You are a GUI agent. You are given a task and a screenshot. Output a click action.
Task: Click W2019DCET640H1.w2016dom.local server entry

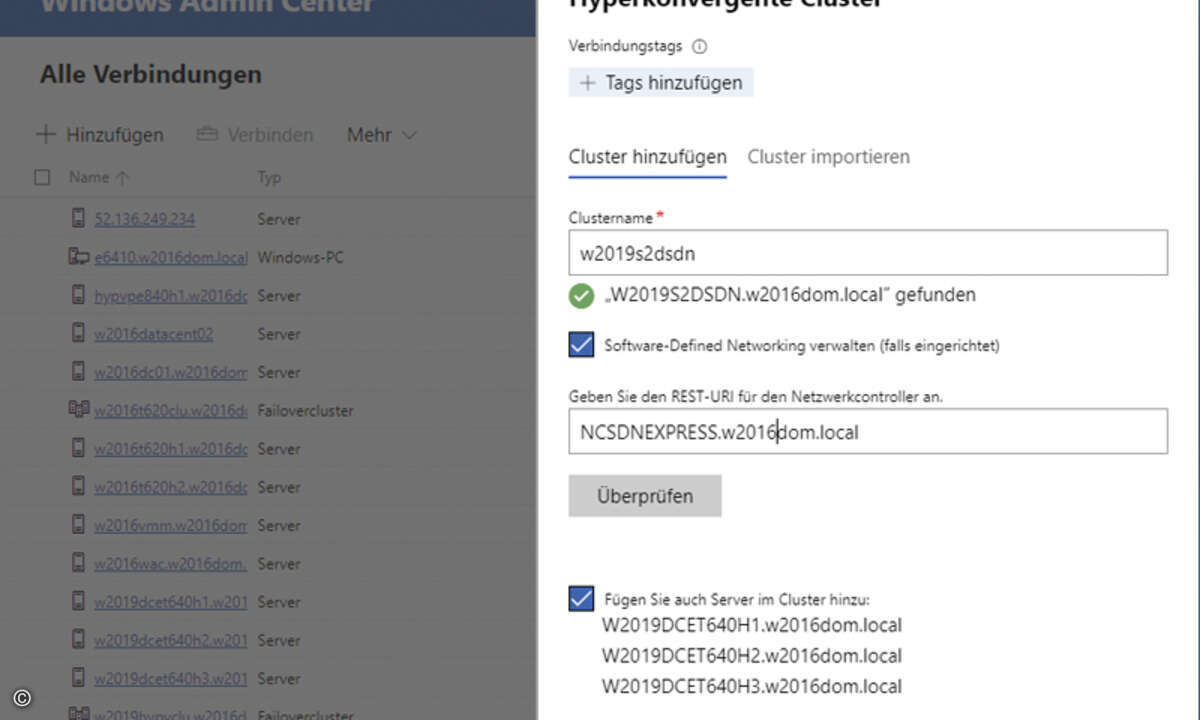click(x=752, y=626)
